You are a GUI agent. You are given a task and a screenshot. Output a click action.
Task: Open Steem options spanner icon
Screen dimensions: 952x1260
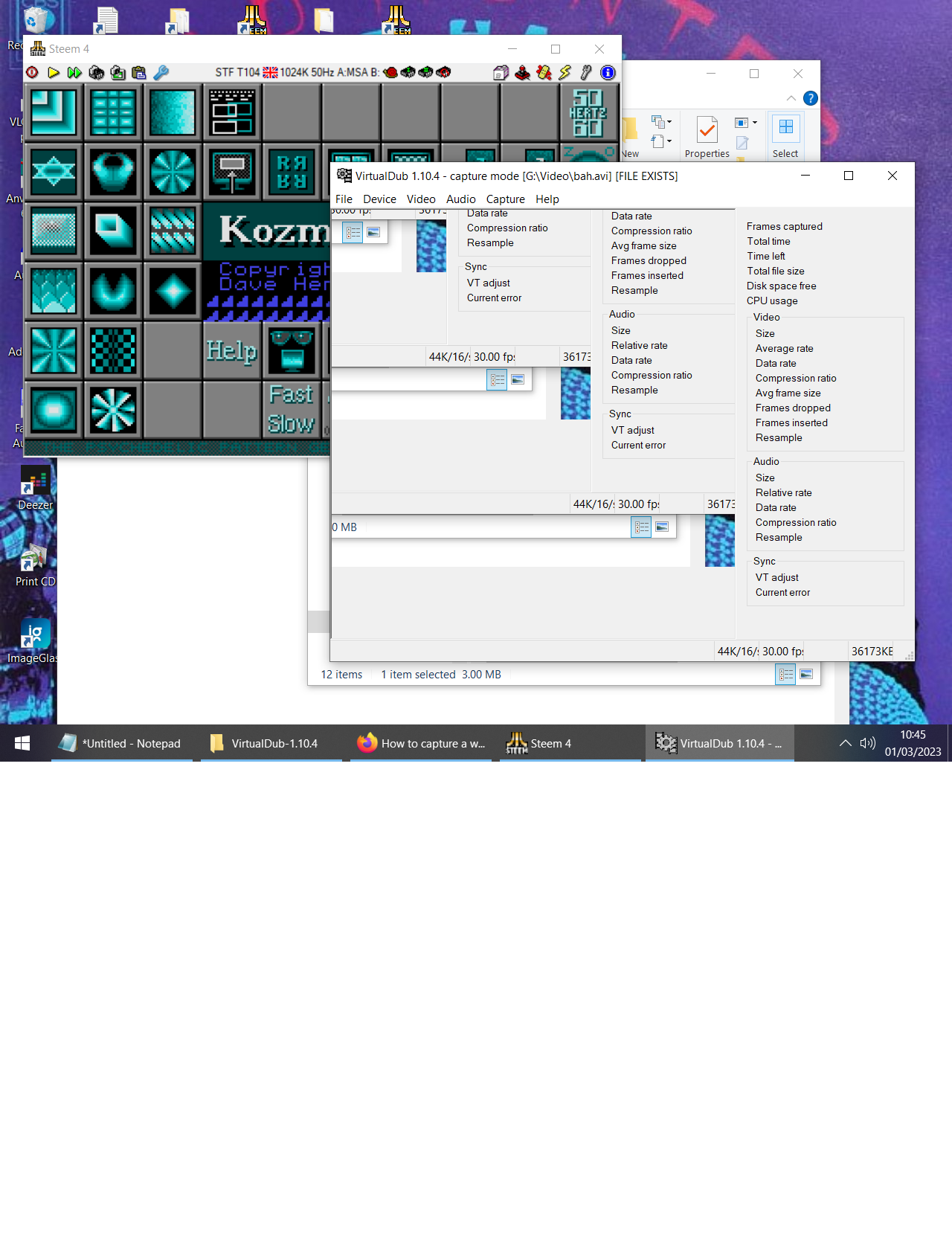[587, 72]
